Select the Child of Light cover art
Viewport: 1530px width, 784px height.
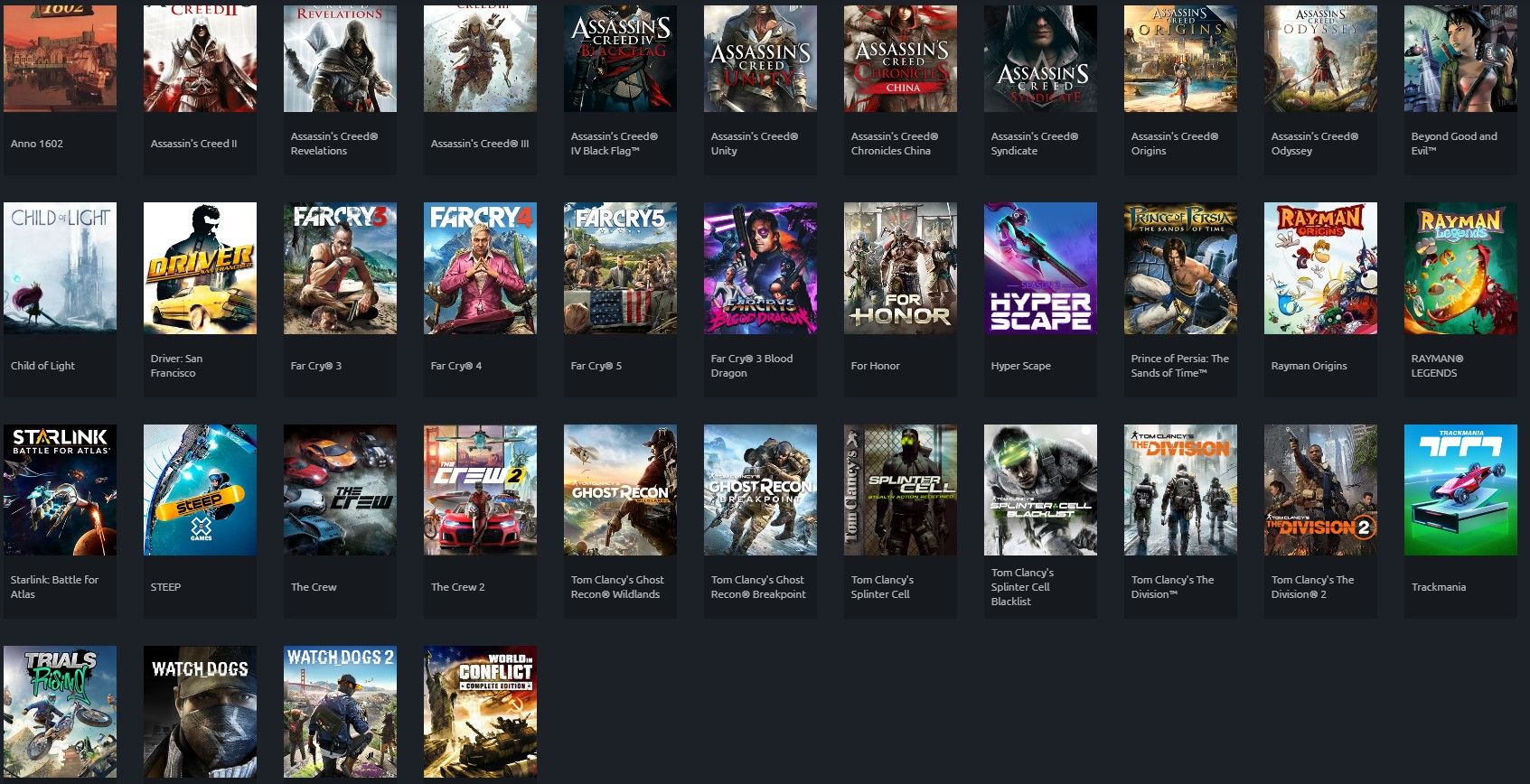[60, 268]
